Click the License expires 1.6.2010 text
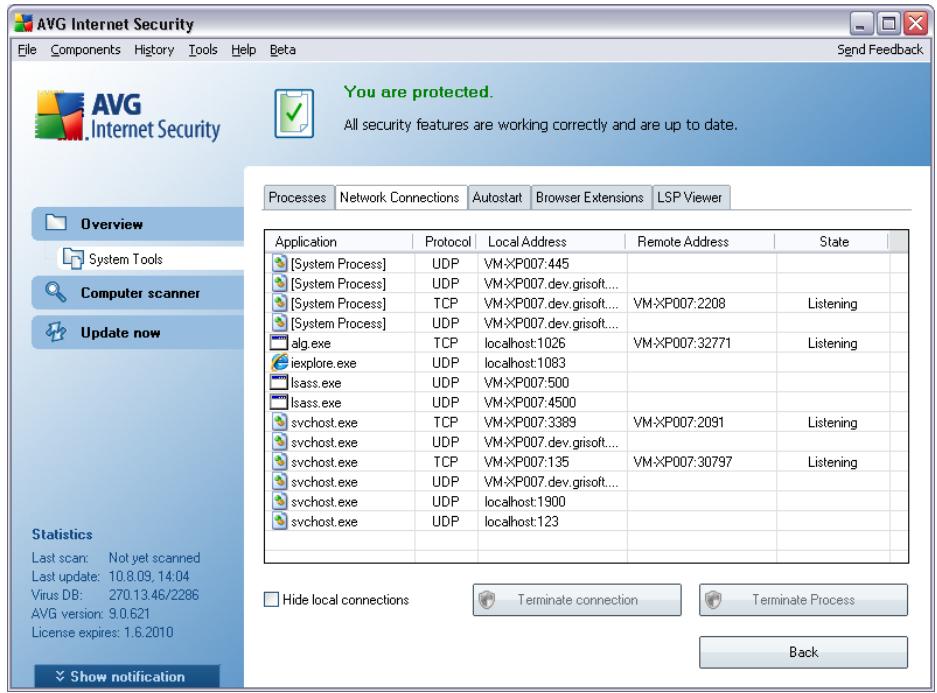937x693 pixels. click(x=102, y=632)
